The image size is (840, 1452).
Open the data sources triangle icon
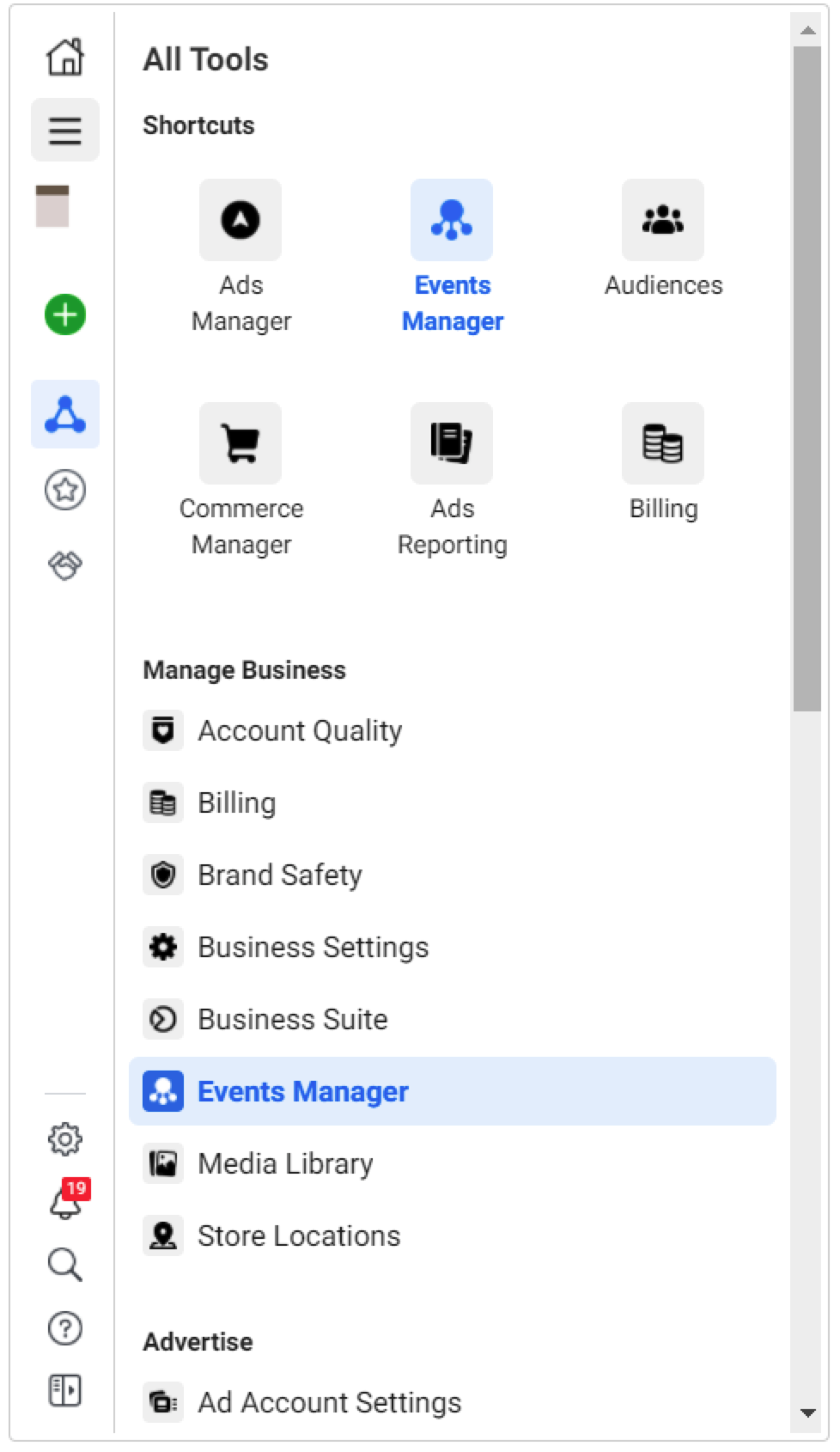65,414
